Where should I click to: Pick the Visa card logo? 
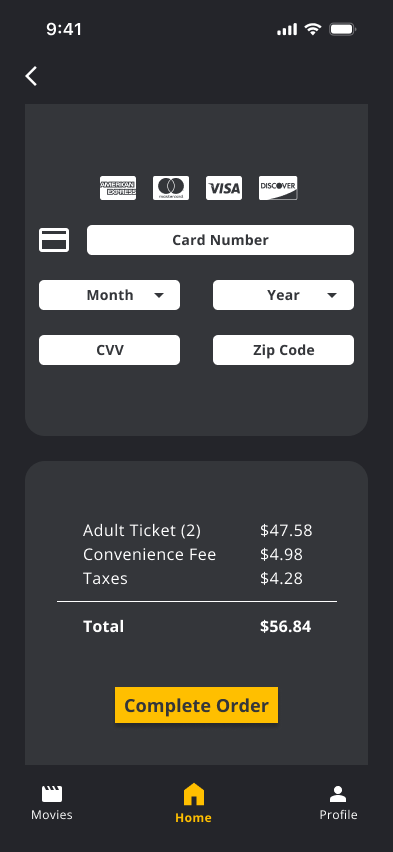[224, 188]
